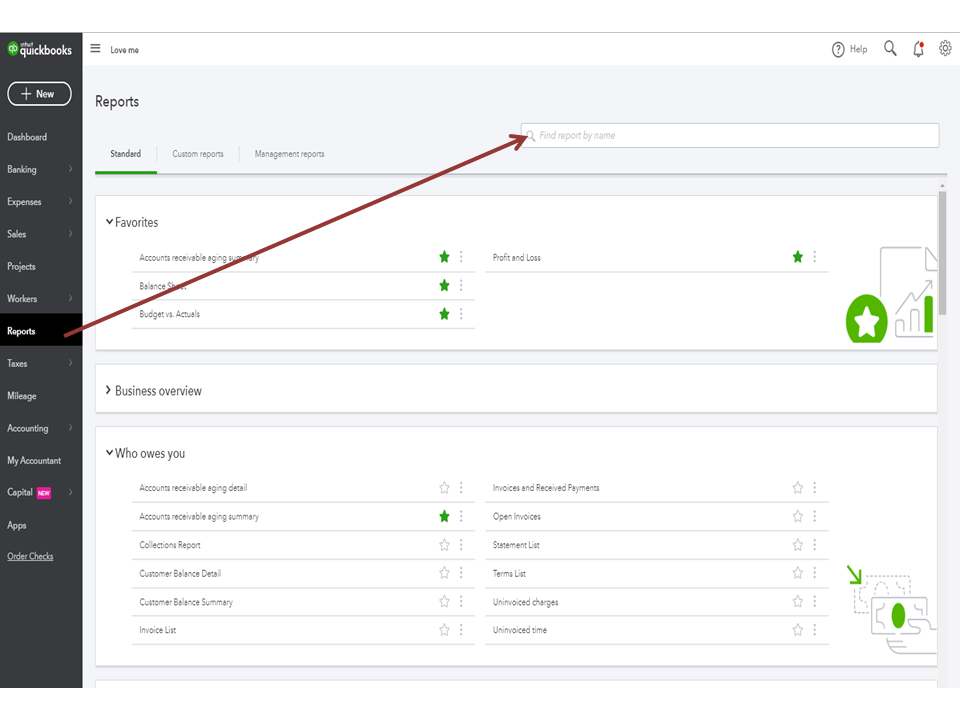Click the QuickBooks logo

click(x=40, y=49)
